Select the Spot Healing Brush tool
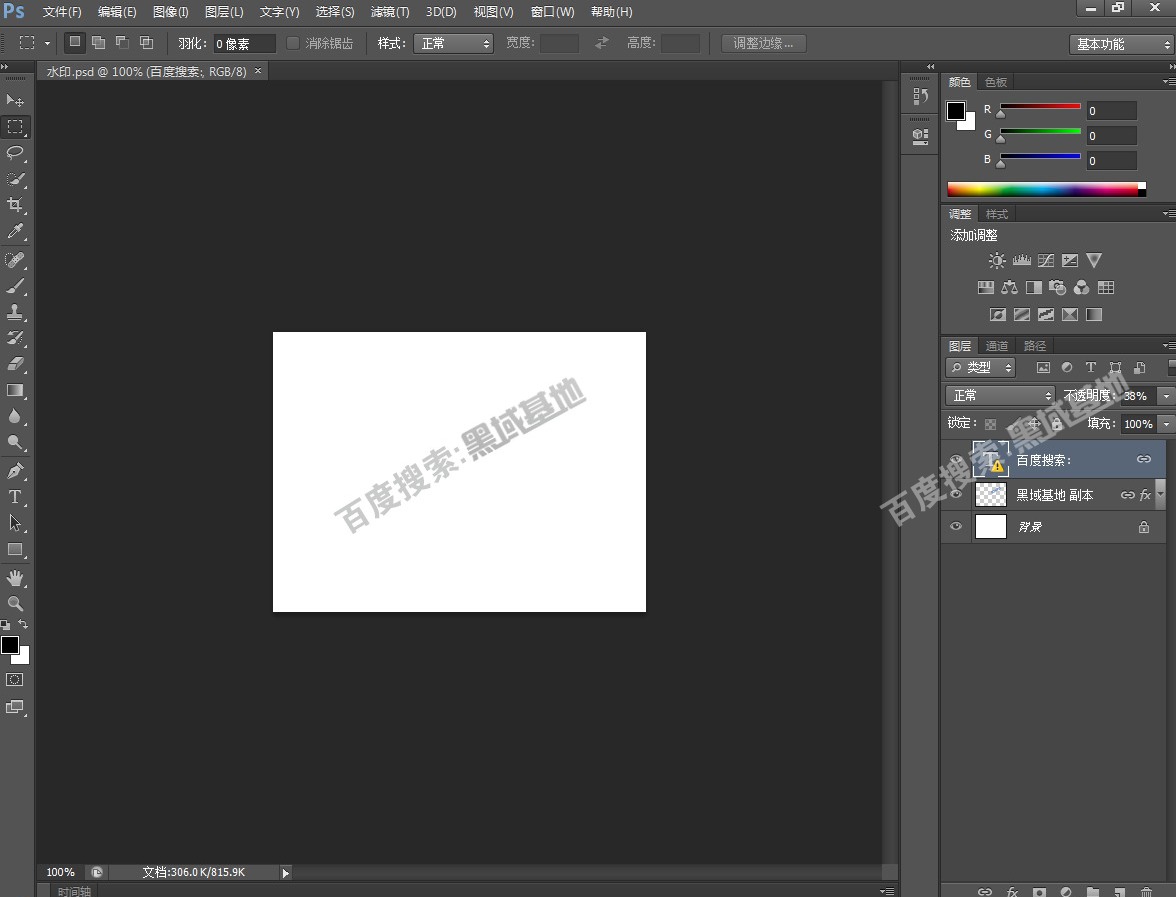 (x=15, y=260)
